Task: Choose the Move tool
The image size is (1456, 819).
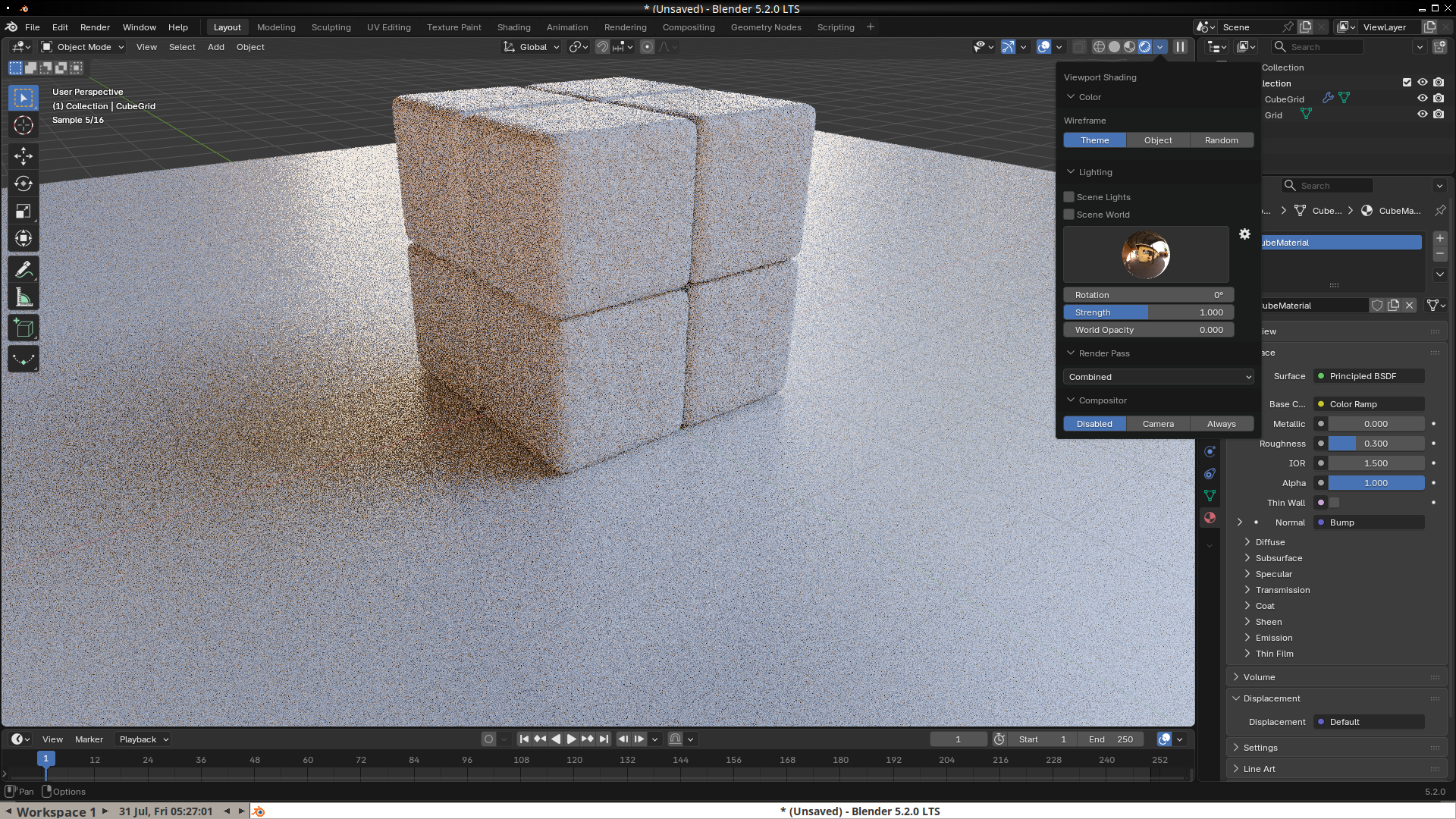Action: click(24, 155)
